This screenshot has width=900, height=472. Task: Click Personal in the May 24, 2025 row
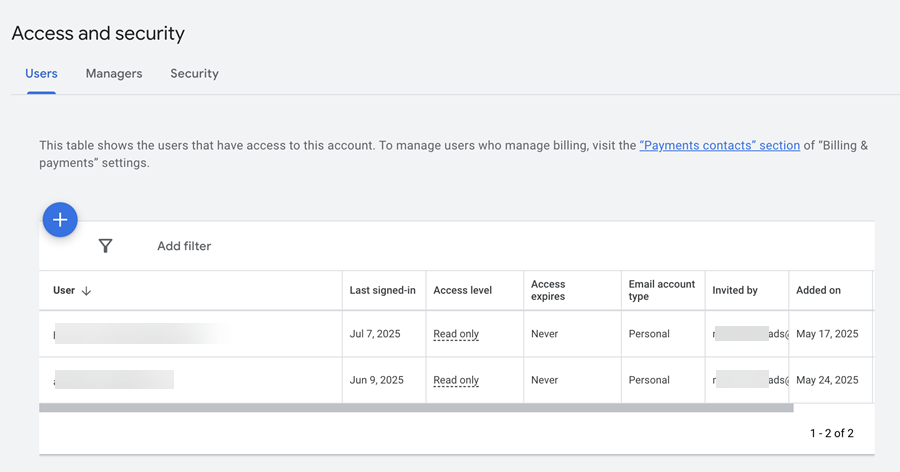tap(649, 380)
